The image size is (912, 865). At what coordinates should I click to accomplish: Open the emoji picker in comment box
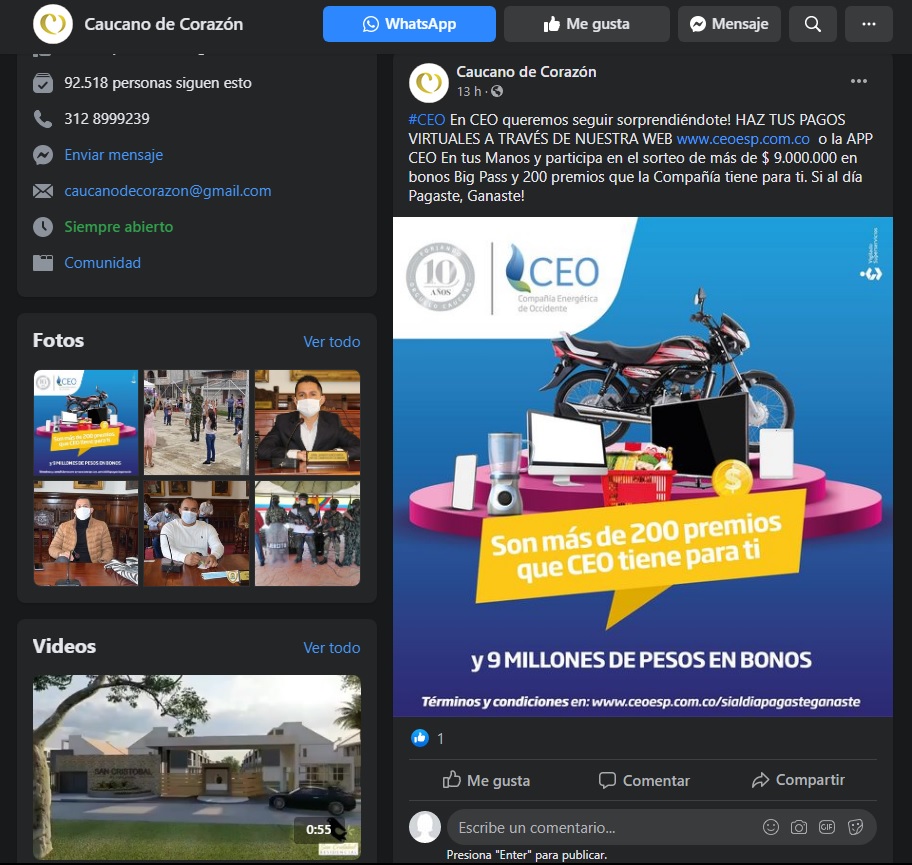pos(771,827)
